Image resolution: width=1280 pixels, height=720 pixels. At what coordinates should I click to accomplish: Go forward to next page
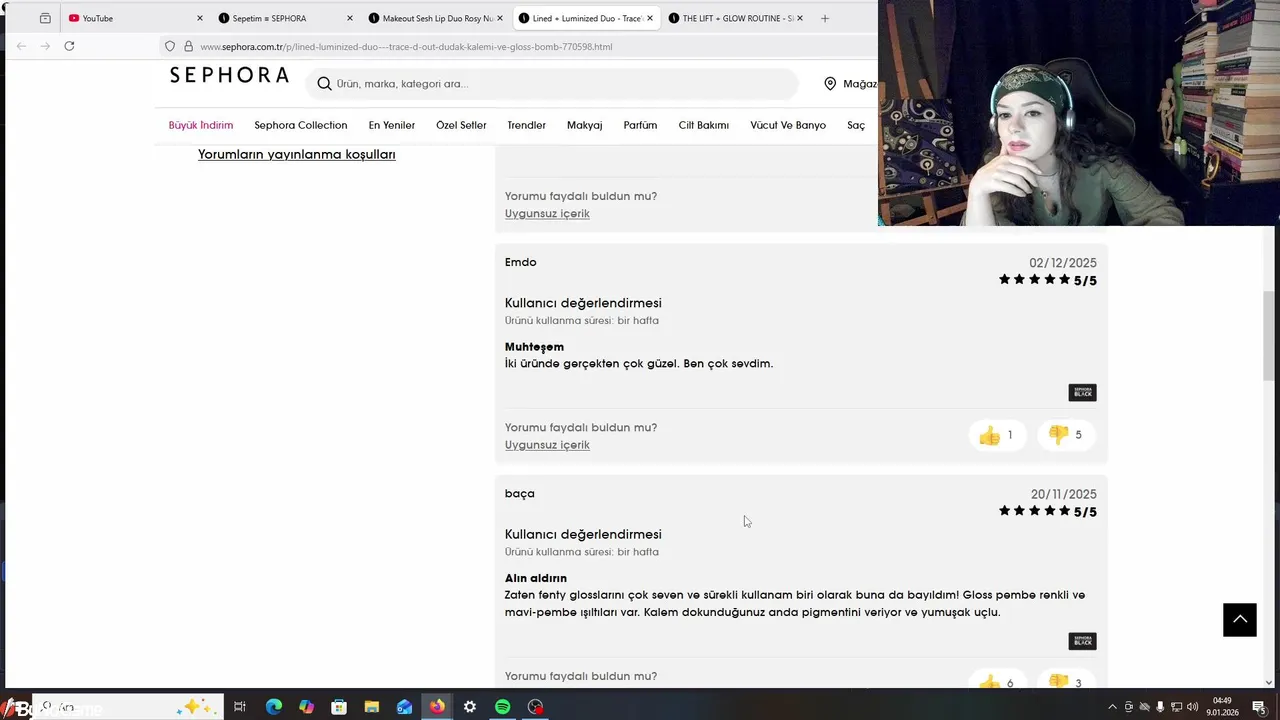pos(45,46)
